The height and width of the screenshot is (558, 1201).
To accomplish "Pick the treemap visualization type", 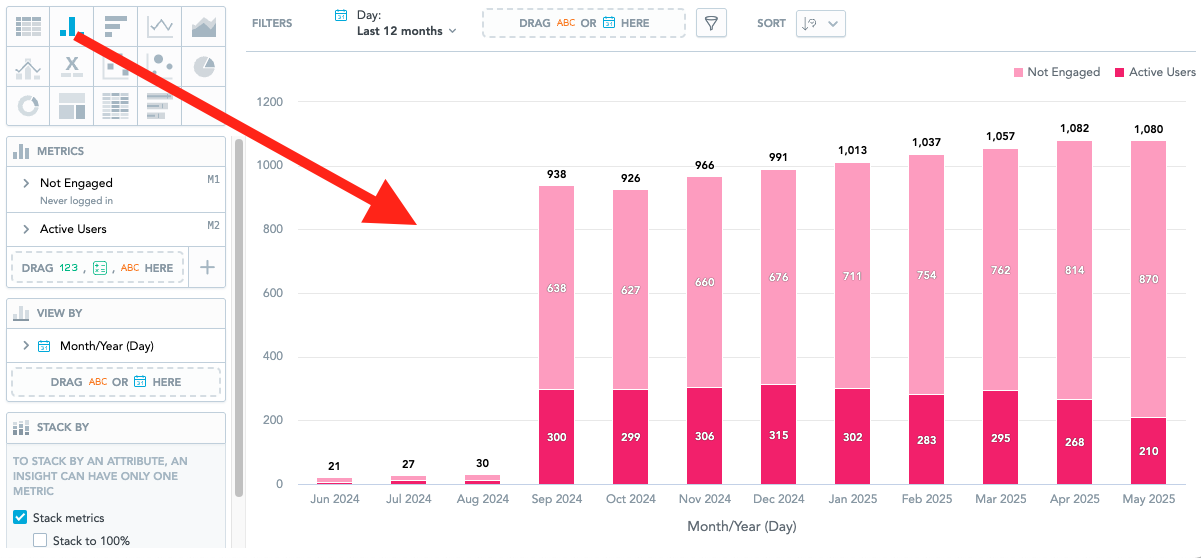I will [72, 105].
